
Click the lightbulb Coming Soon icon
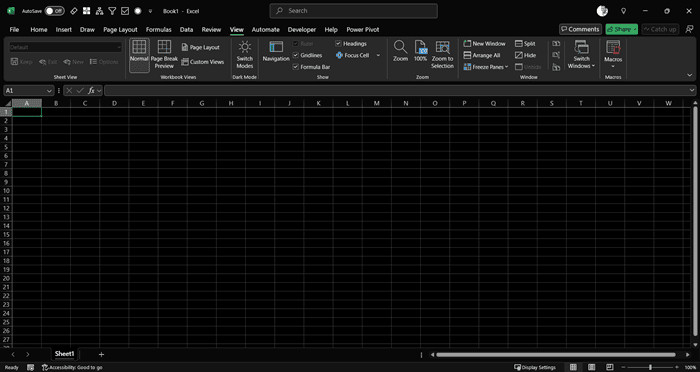tap(624, 11)
